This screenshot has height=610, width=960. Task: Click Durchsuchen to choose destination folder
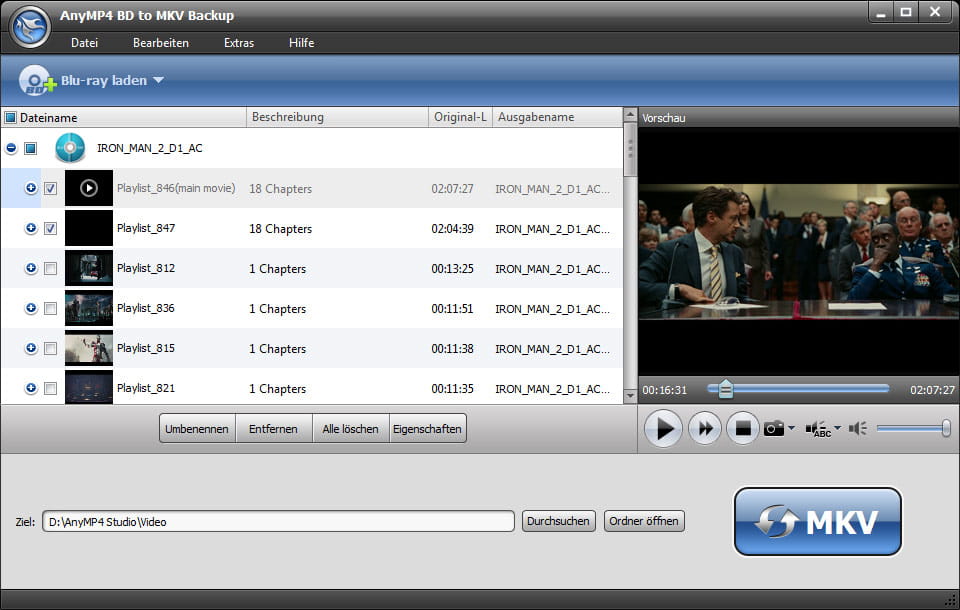(558, 521)
